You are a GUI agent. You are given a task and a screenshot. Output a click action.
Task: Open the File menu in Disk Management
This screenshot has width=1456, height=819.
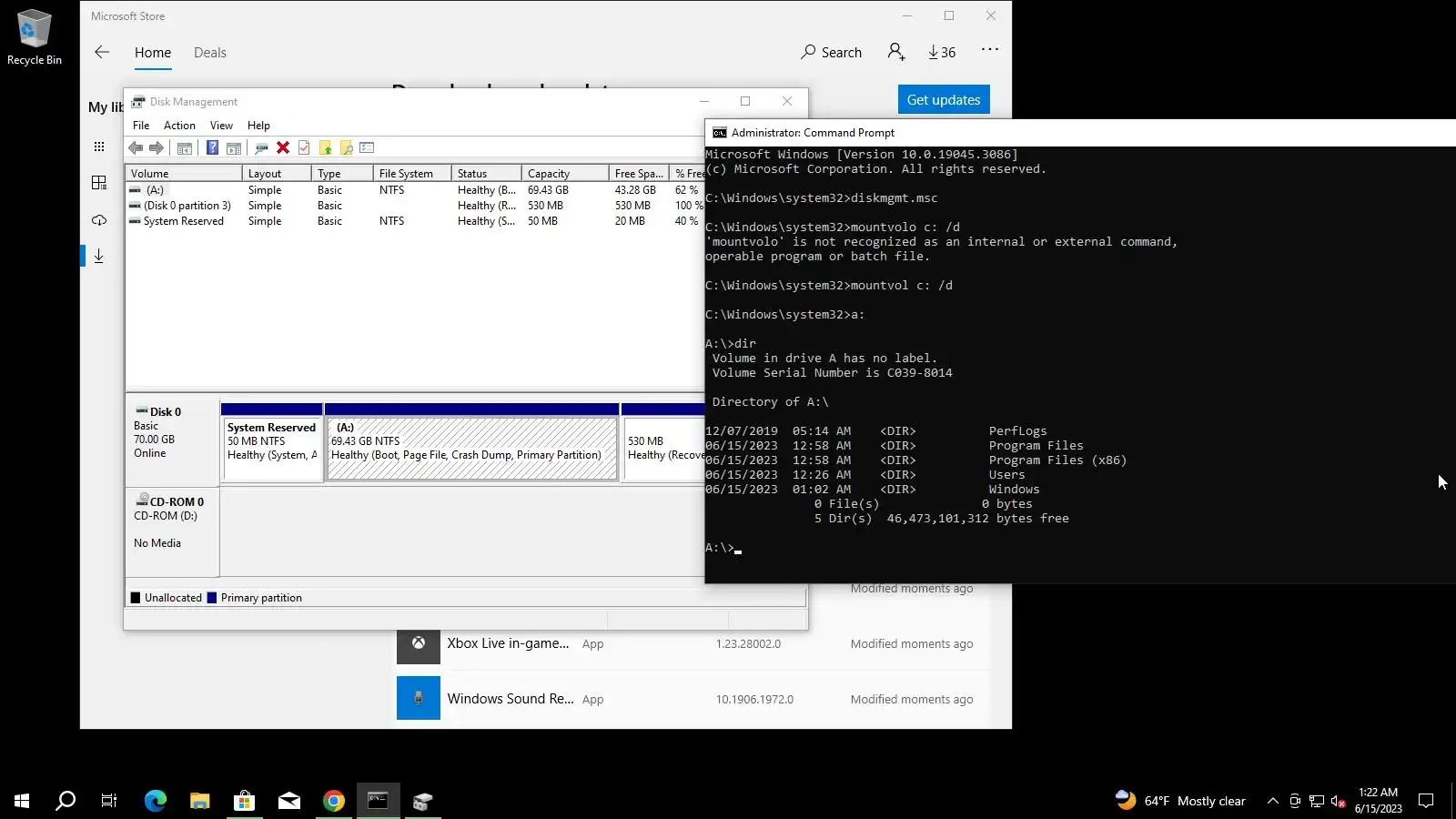click(141, 126)
